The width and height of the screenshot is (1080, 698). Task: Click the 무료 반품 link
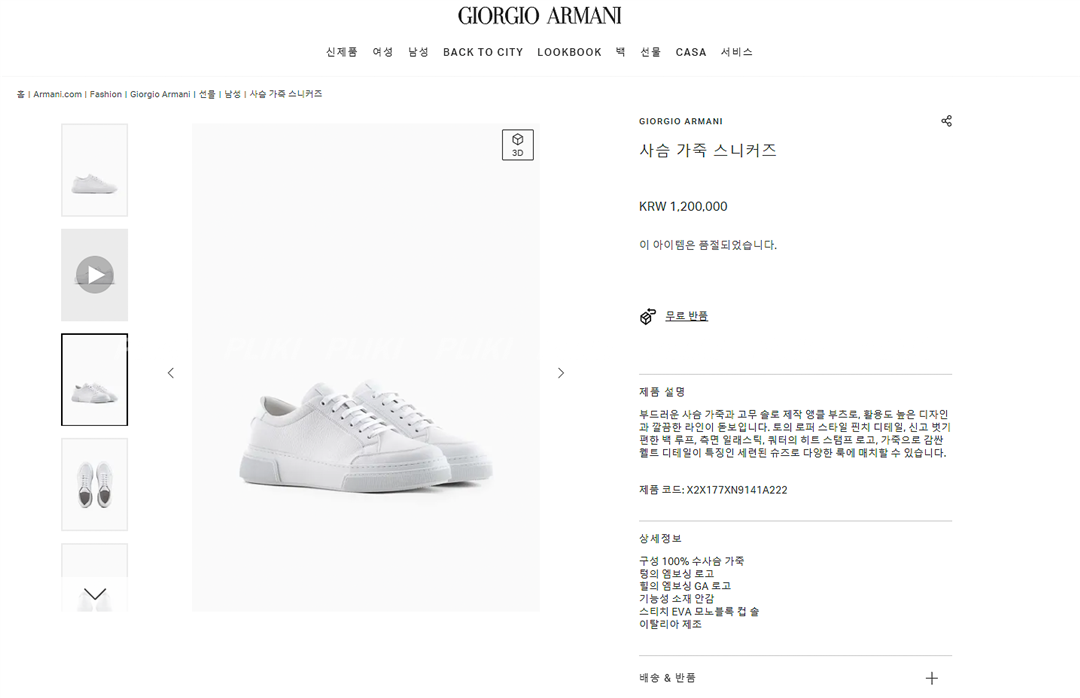[686, 316]
